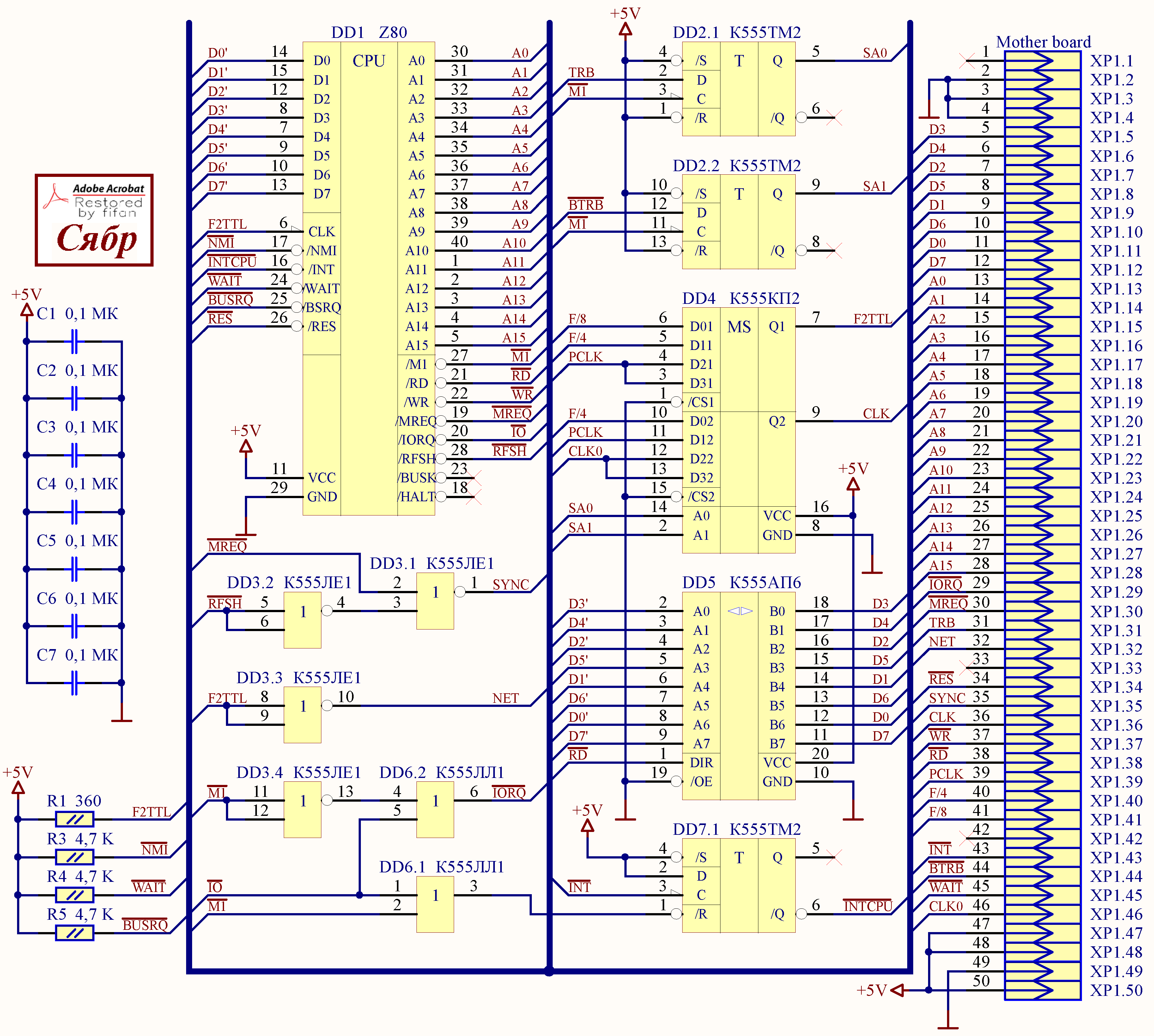
Task: Click the DD6.1 К555ЛЛ1 gate block
Action: (434, 904)
